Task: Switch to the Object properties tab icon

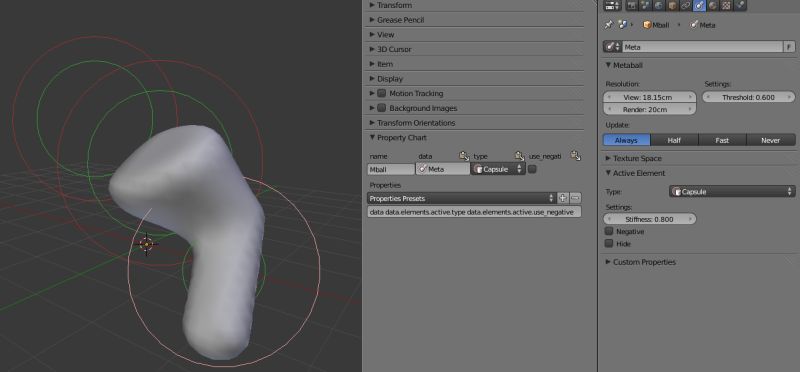Action: click(672, 6)
